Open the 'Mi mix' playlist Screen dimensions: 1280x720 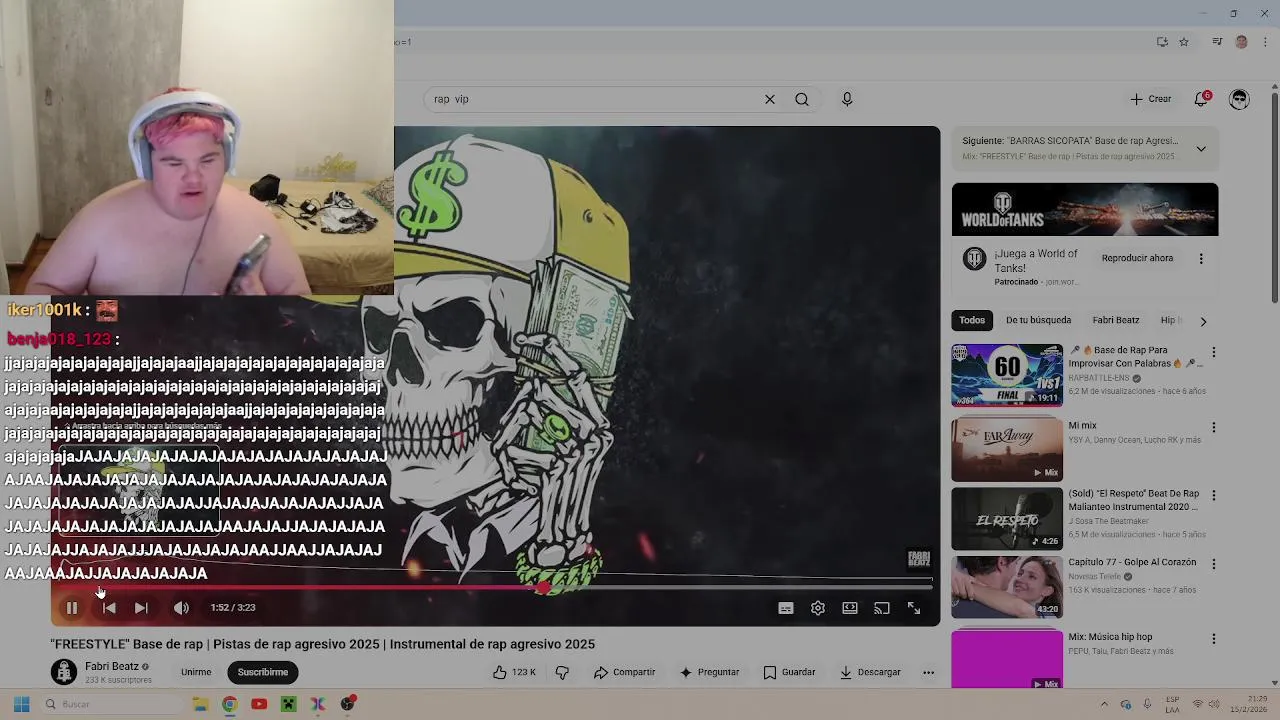click(1007, 449)
